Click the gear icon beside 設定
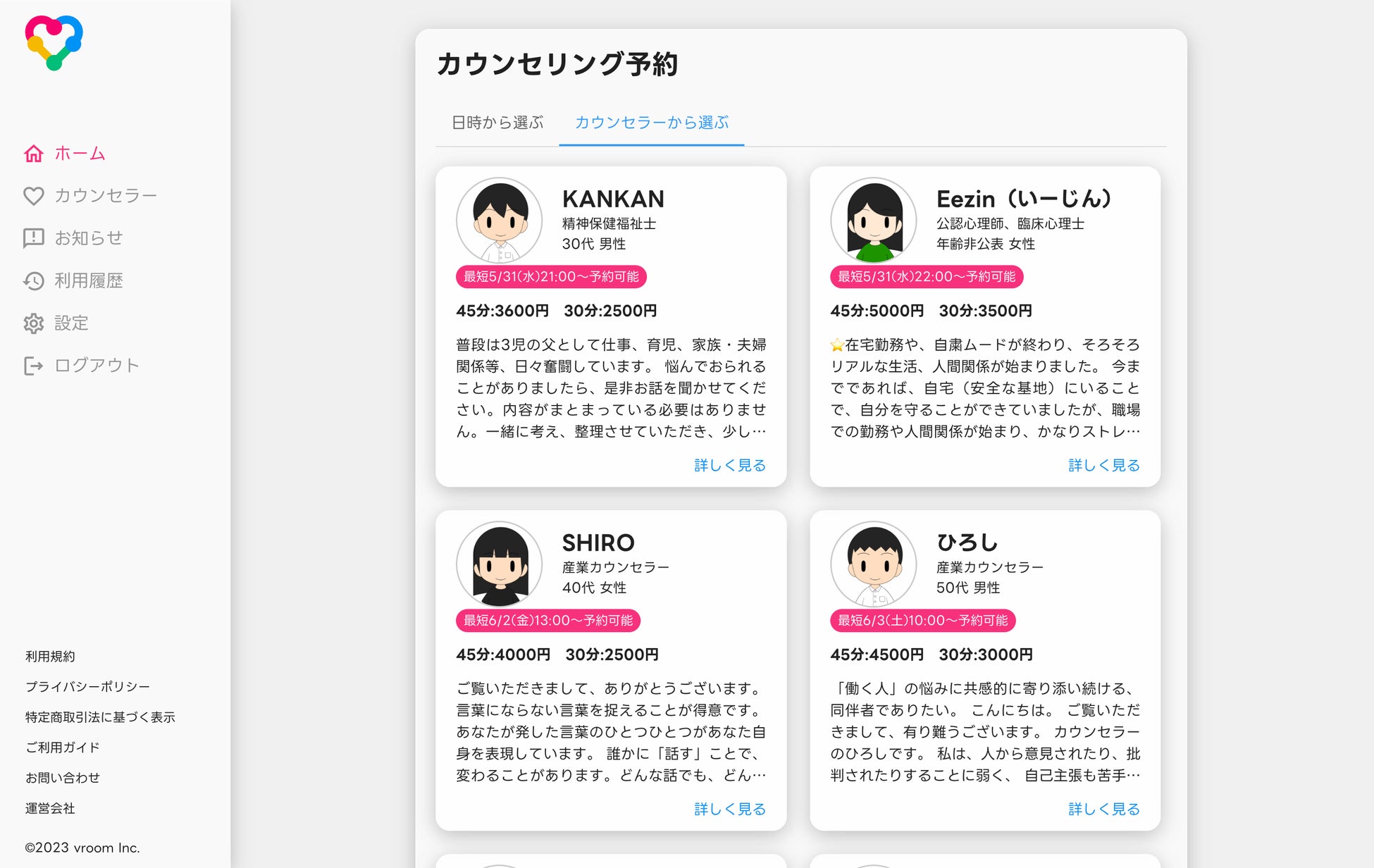Viewport: 1374px width, 868px height. 34,323
